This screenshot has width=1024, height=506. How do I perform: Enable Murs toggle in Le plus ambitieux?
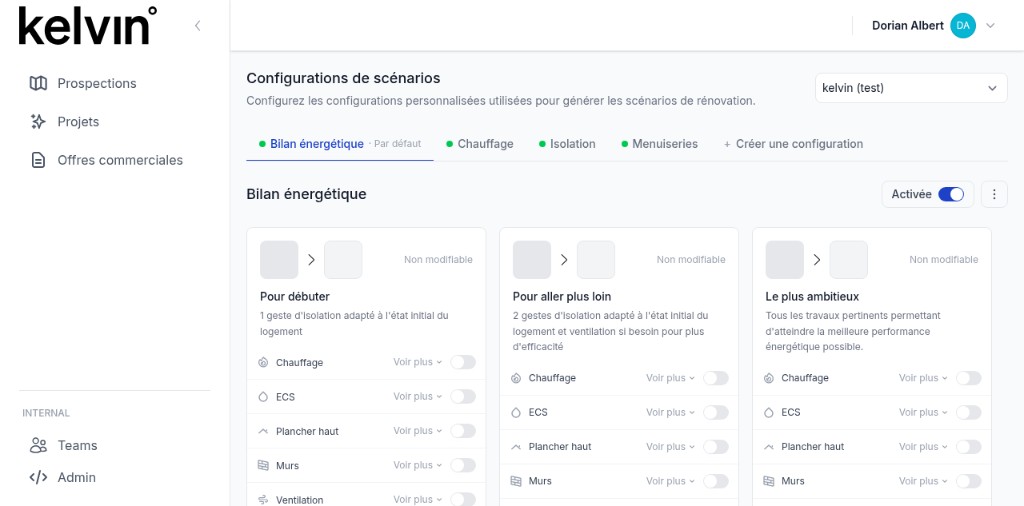[x=968, y=481]
